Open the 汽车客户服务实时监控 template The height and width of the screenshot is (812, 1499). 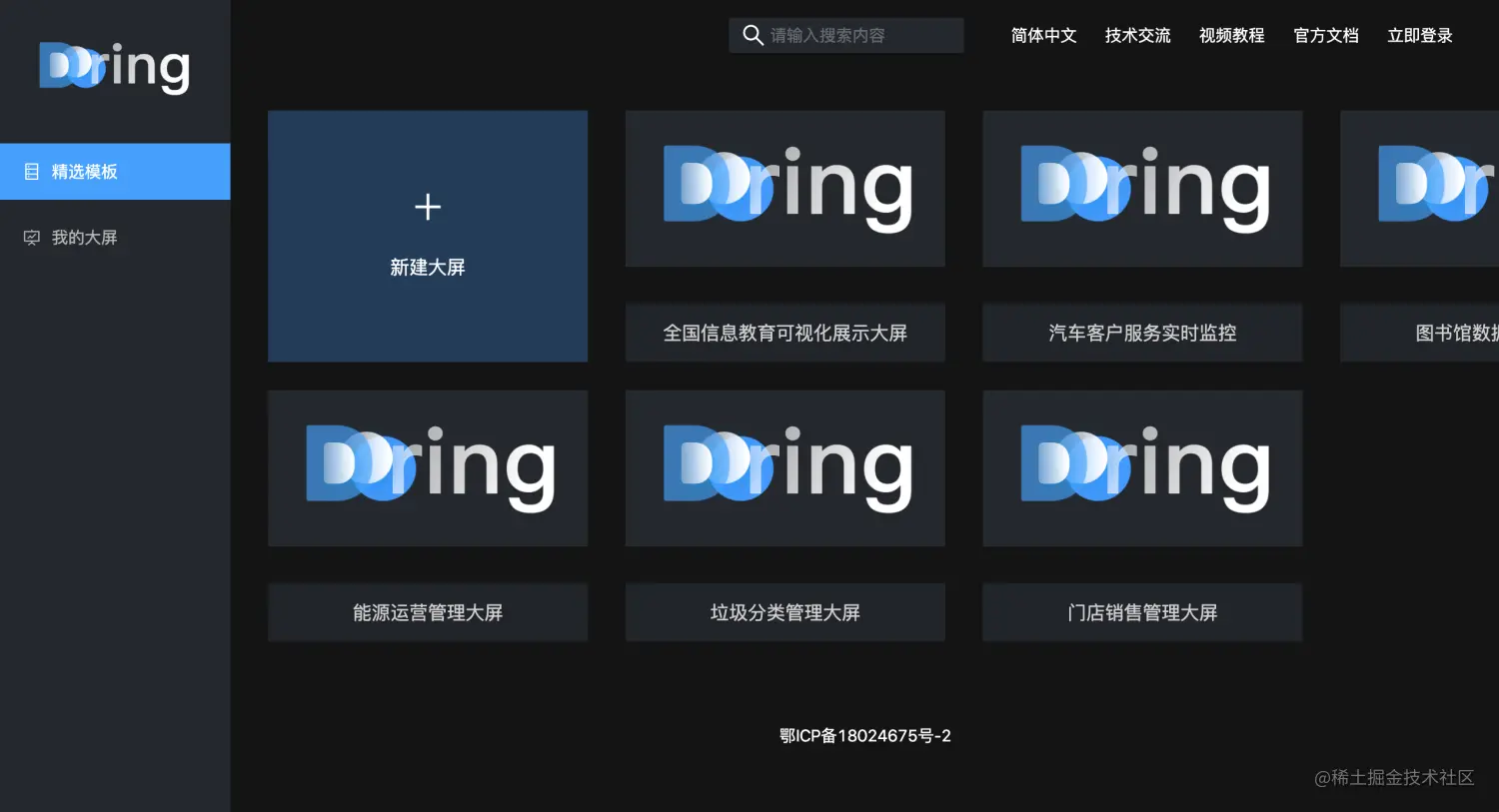coord(1142,188)
